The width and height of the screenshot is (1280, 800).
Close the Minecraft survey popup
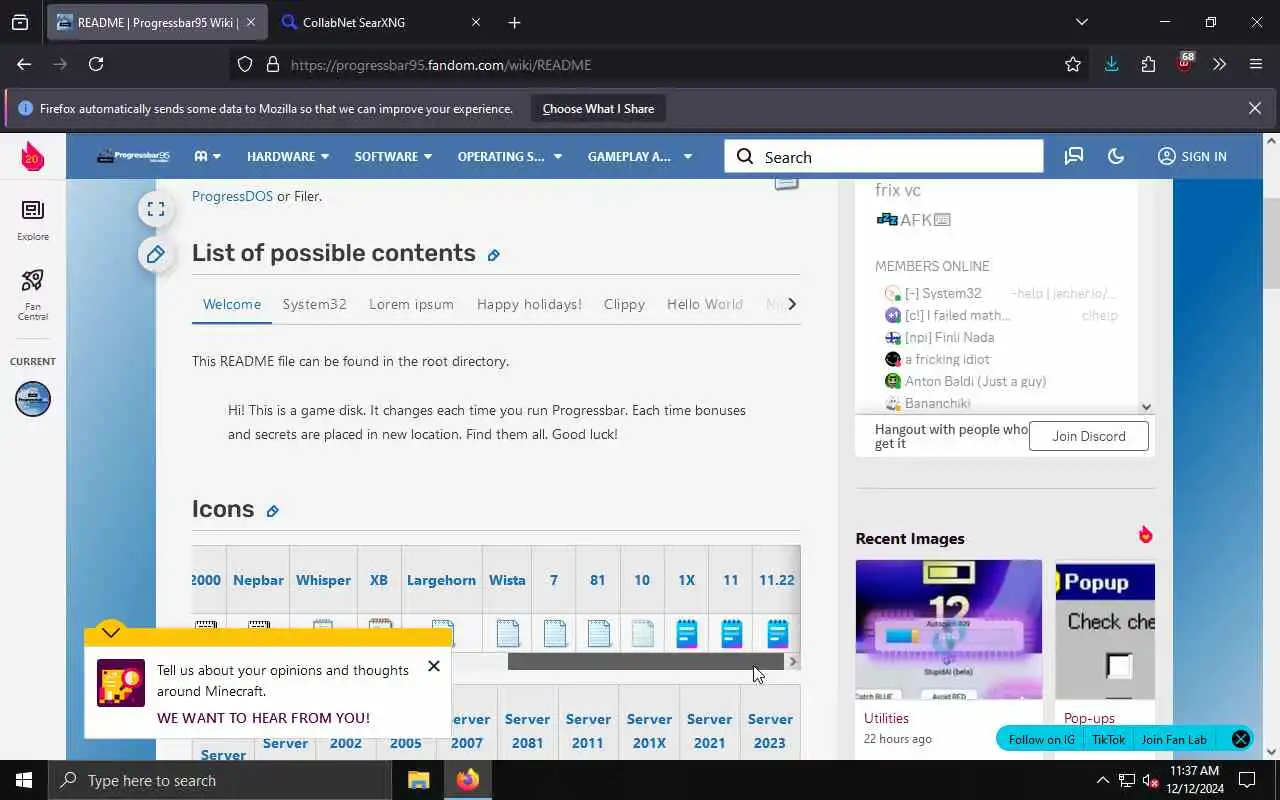pos(434,666)
